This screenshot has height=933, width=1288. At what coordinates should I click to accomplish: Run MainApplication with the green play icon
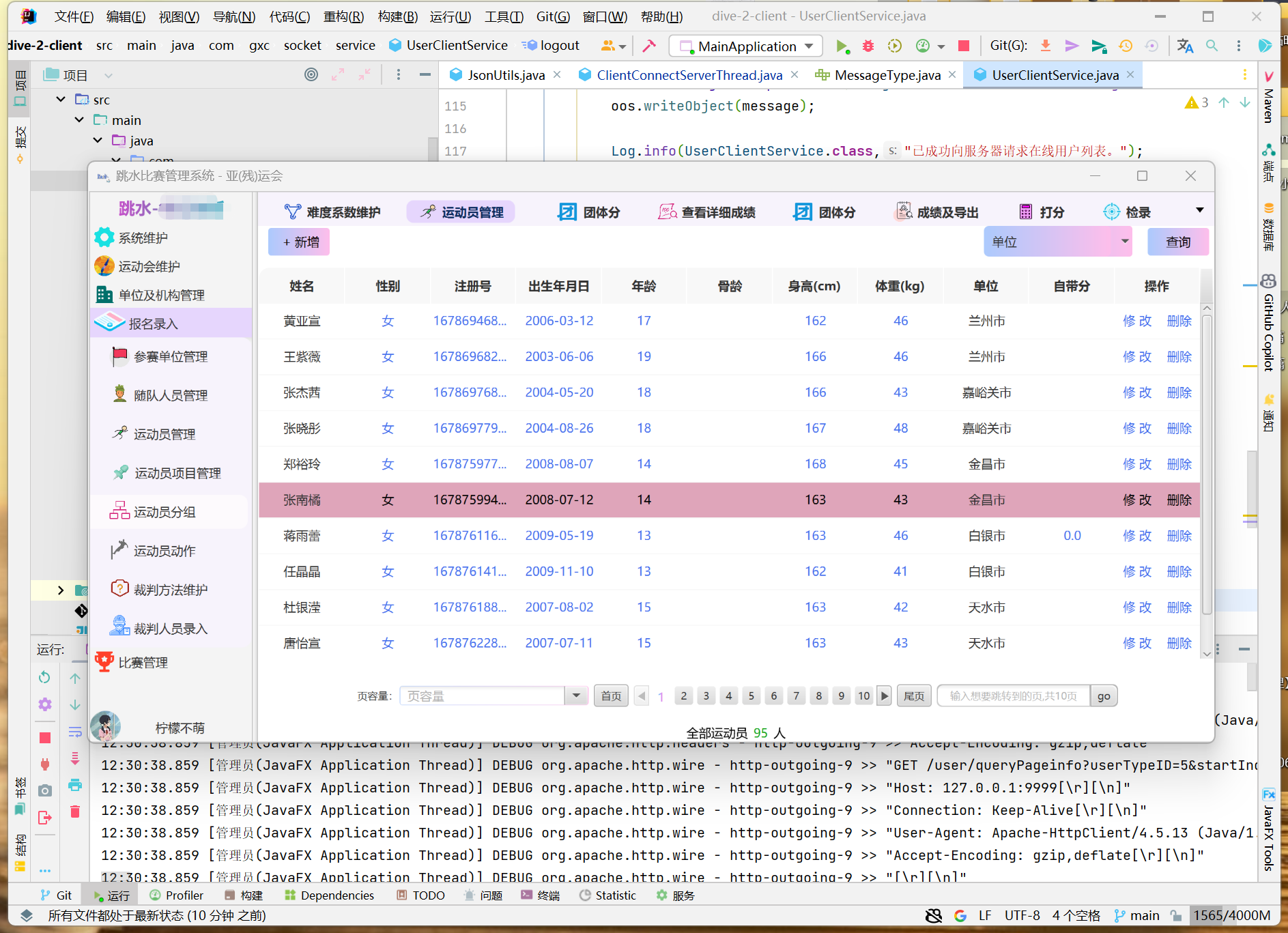(842, 46)
